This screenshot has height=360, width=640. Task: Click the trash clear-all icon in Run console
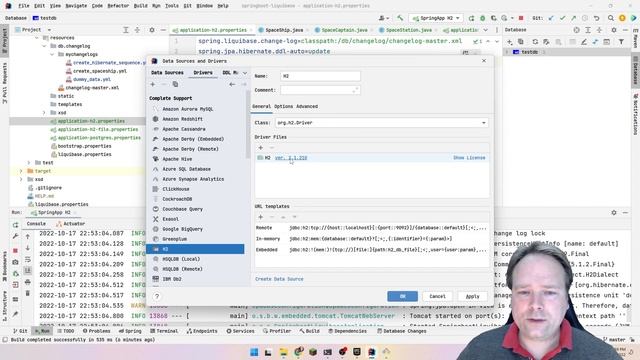28,293
